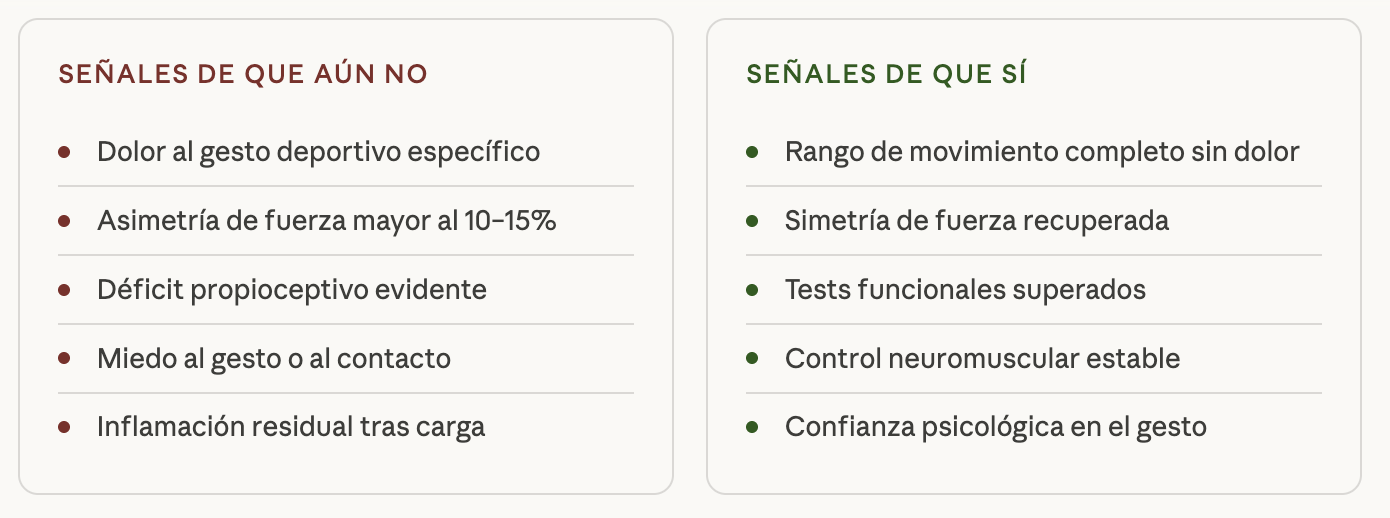The height and width of the screenshot is (518, 1390).
Task: Click green bullet next to 'Tests funcionales'
Action: (752, 290)
